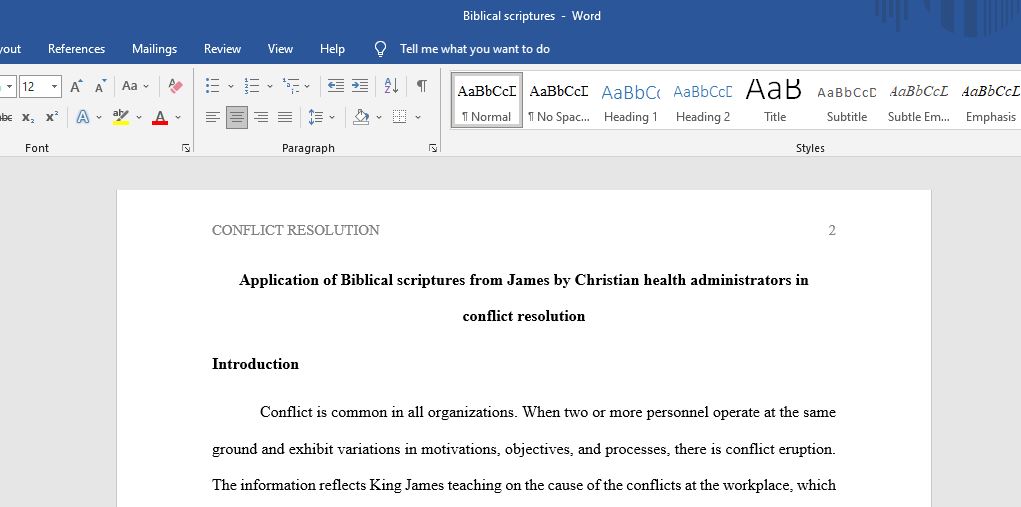Apply the Emphasis style
Screen dimensions: 1021x507
(990, 100)
